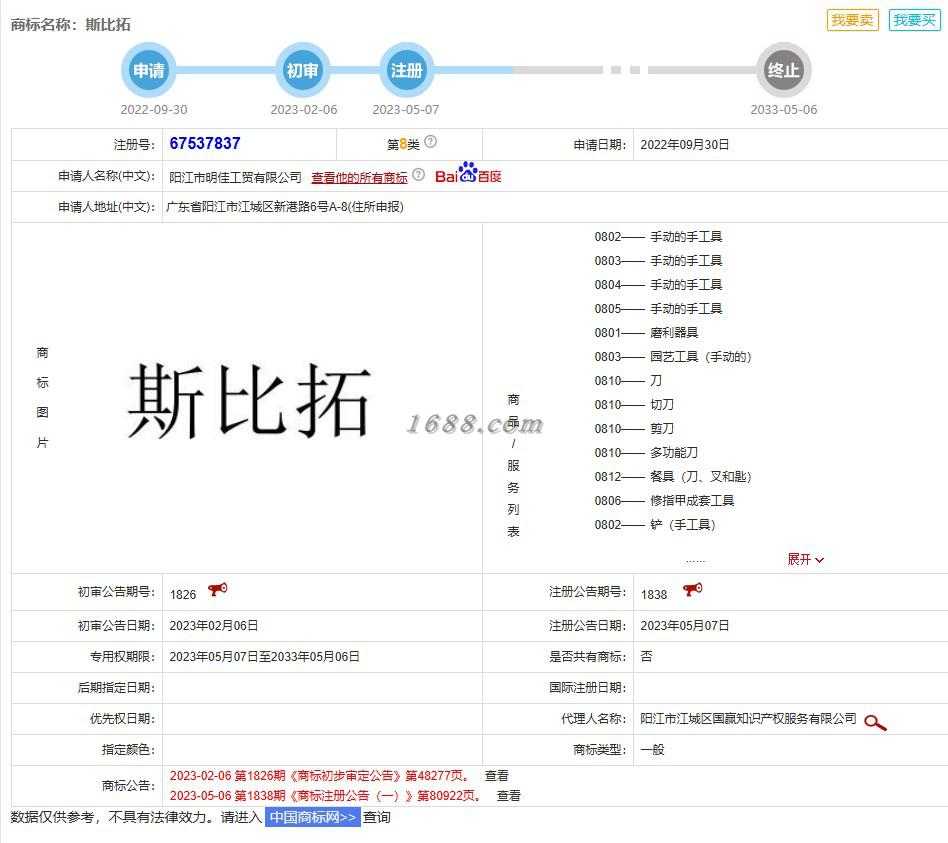Select application date 2022年09月30日
The image size is (948, 843).
pyautogui.click(x=684, y=145)
